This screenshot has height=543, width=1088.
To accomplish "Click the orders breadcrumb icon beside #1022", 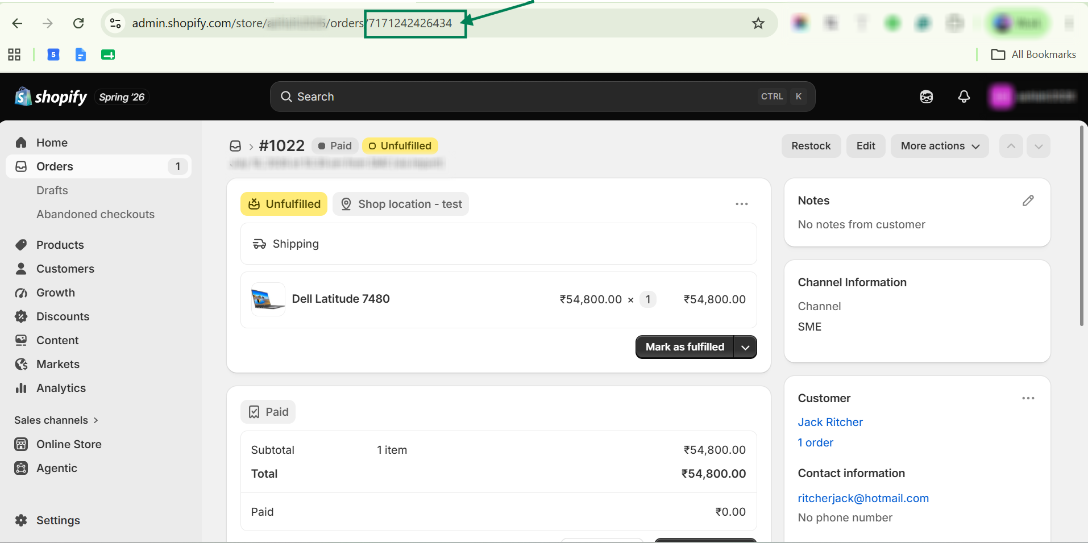I will point(235,146).
